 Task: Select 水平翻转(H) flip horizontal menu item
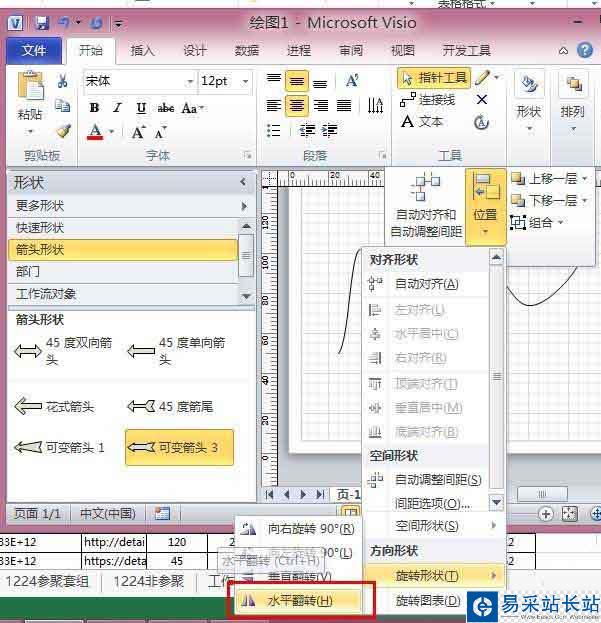coord(300,601)
